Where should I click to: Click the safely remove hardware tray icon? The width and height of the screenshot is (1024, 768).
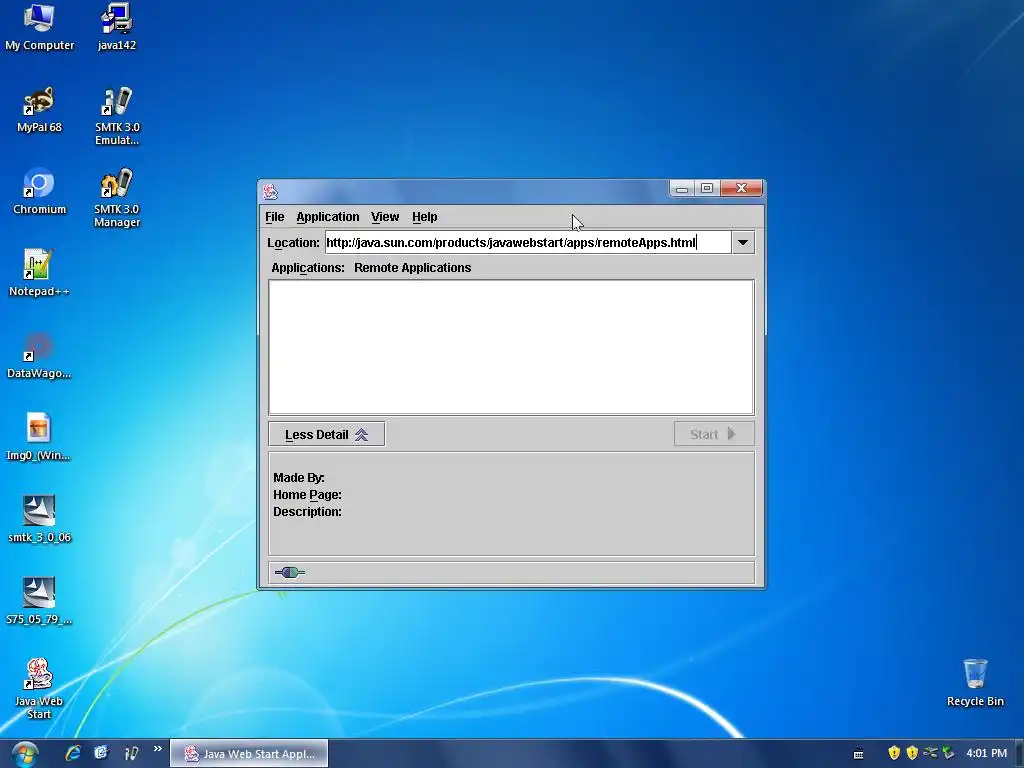[948, 753]
